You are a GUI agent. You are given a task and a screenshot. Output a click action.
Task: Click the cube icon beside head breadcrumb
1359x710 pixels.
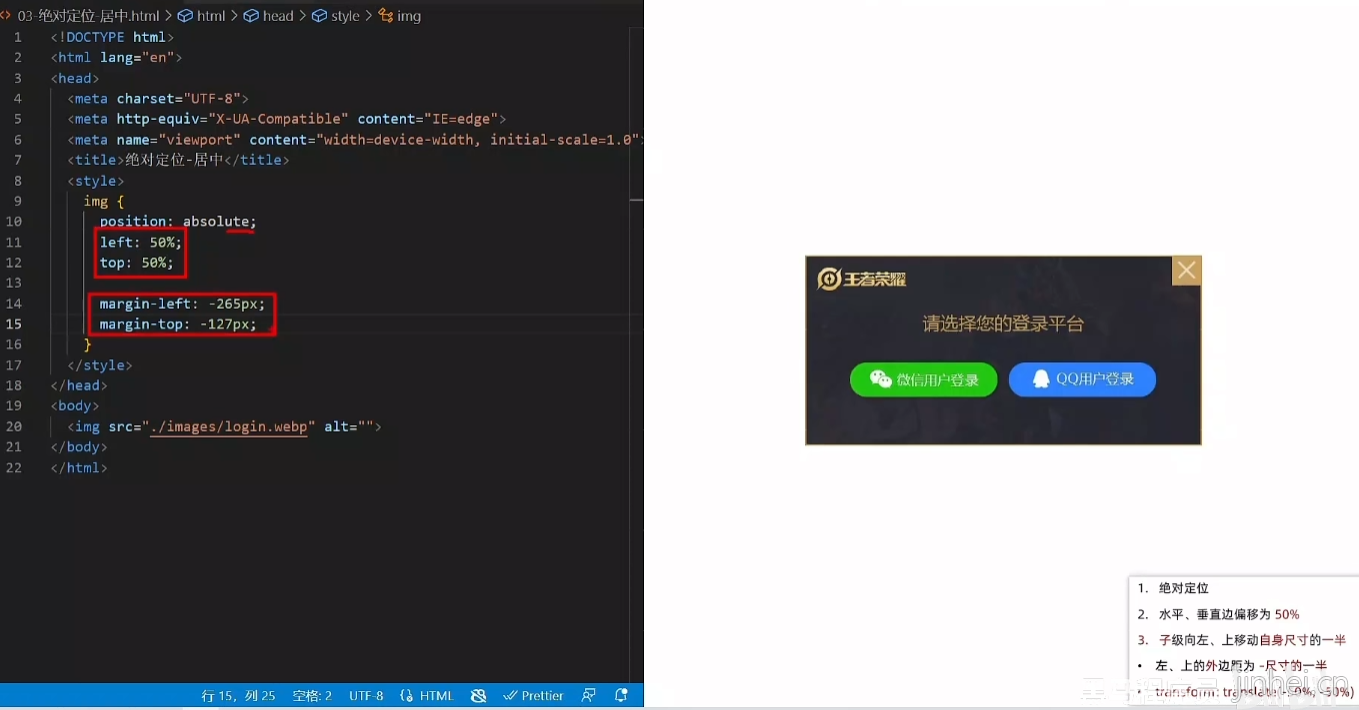(252, 16)
